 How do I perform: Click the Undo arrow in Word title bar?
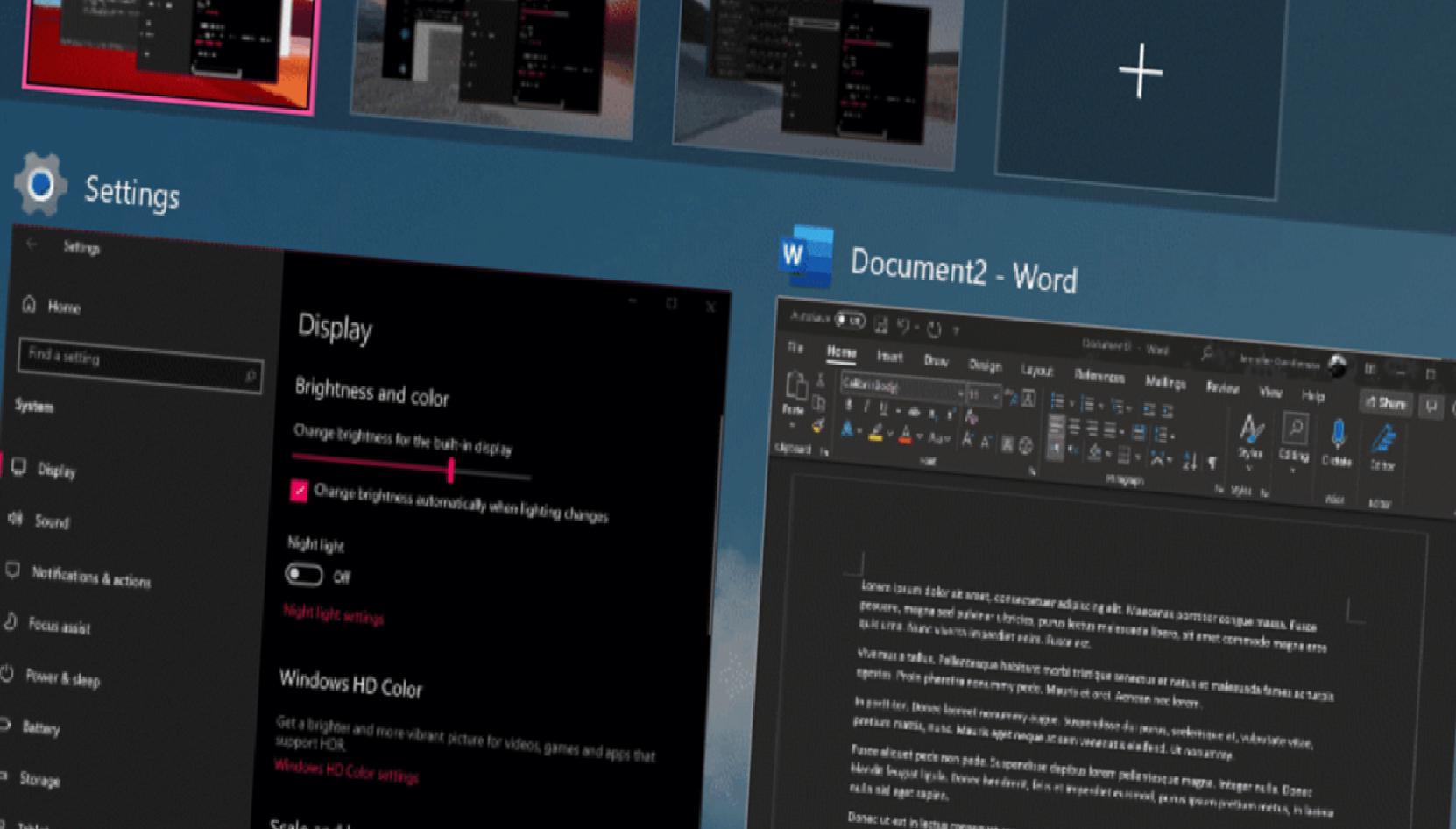point(903,327)
